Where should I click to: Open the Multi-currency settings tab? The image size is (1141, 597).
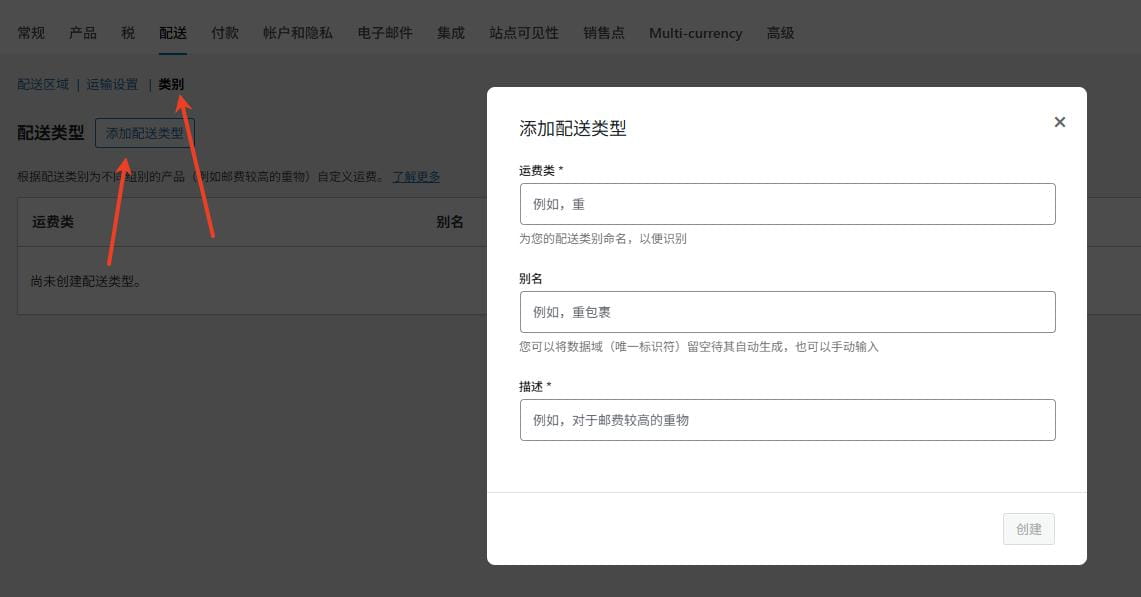(694, 32)
